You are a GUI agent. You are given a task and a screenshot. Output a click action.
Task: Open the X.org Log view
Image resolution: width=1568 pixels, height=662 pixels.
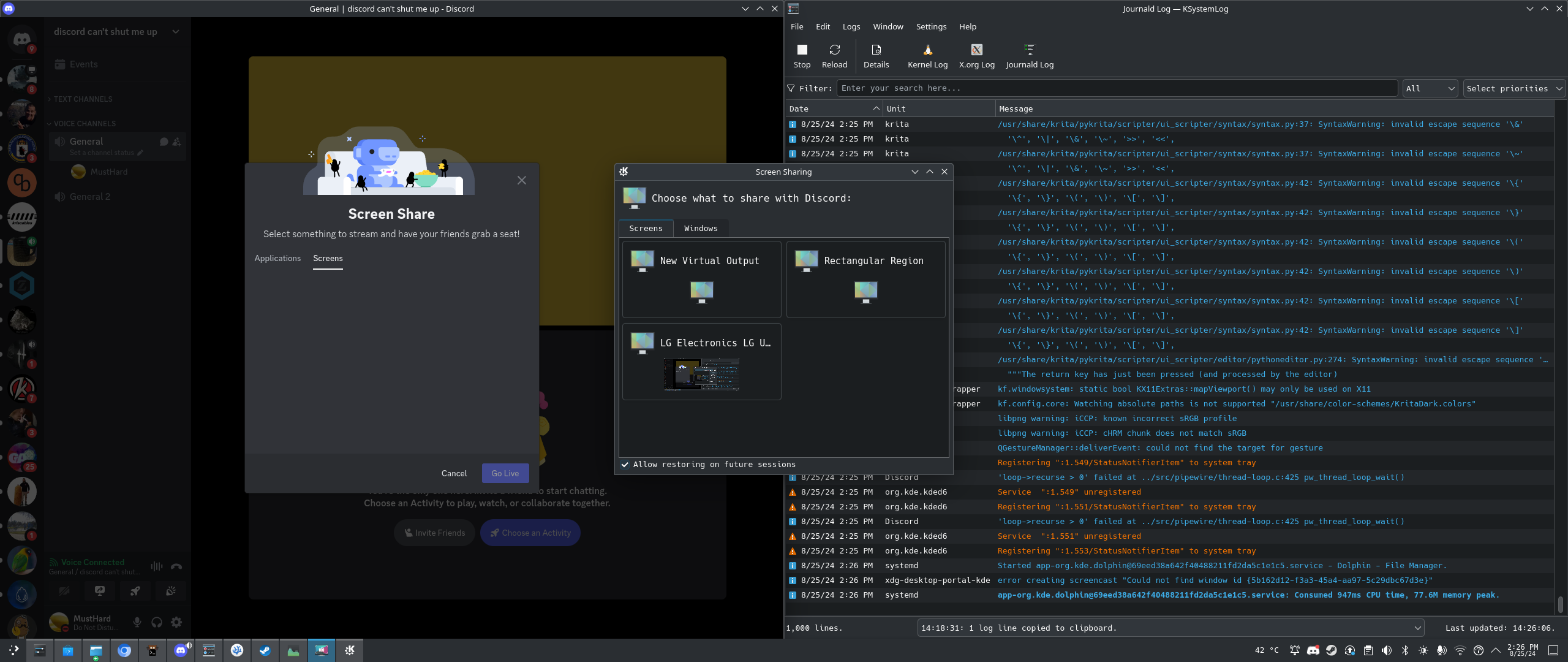976,56
